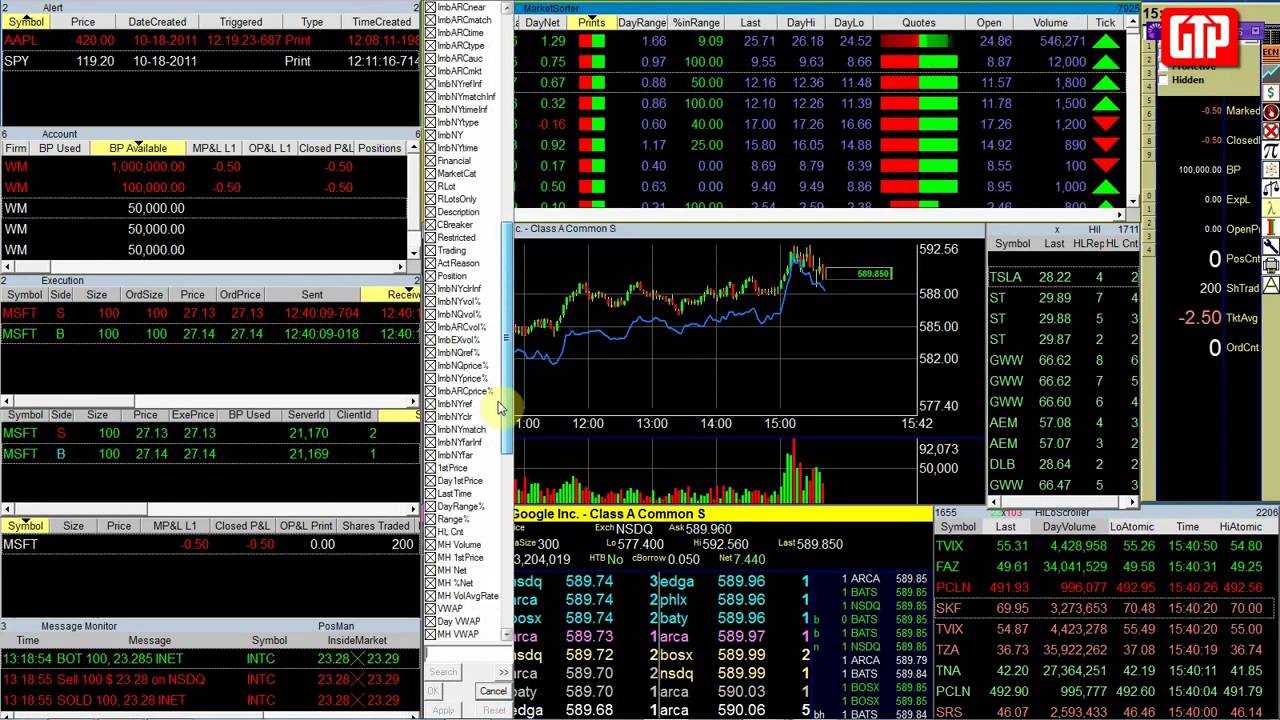Select the TNA row in HiLoScroller
Viewport: 1280px width, 720px height.
coord(1107,671)
